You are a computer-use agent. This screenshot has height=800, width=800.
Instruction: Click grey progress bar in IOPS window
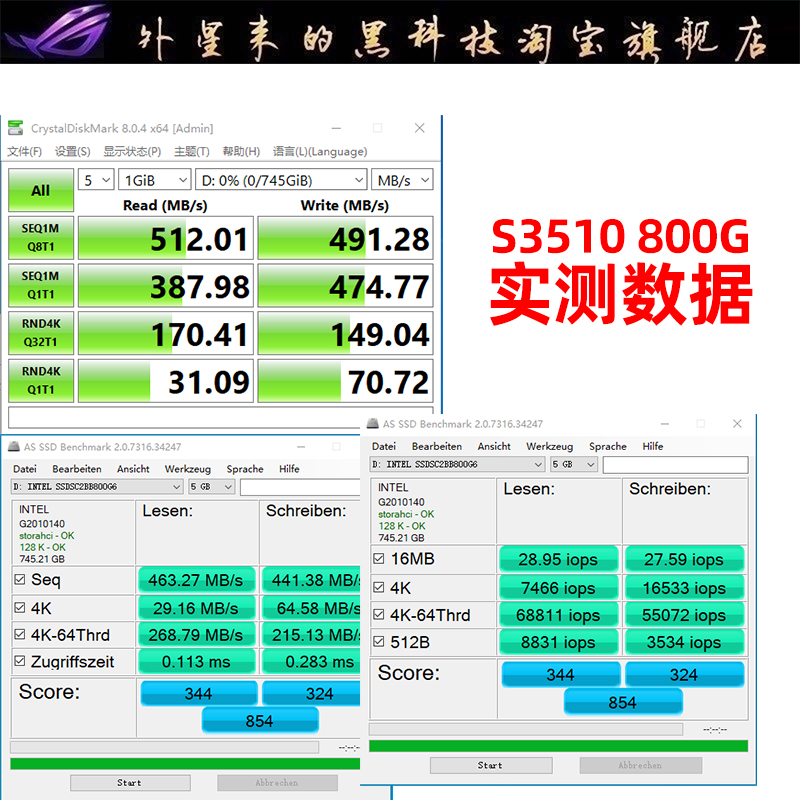coord(526,729)
